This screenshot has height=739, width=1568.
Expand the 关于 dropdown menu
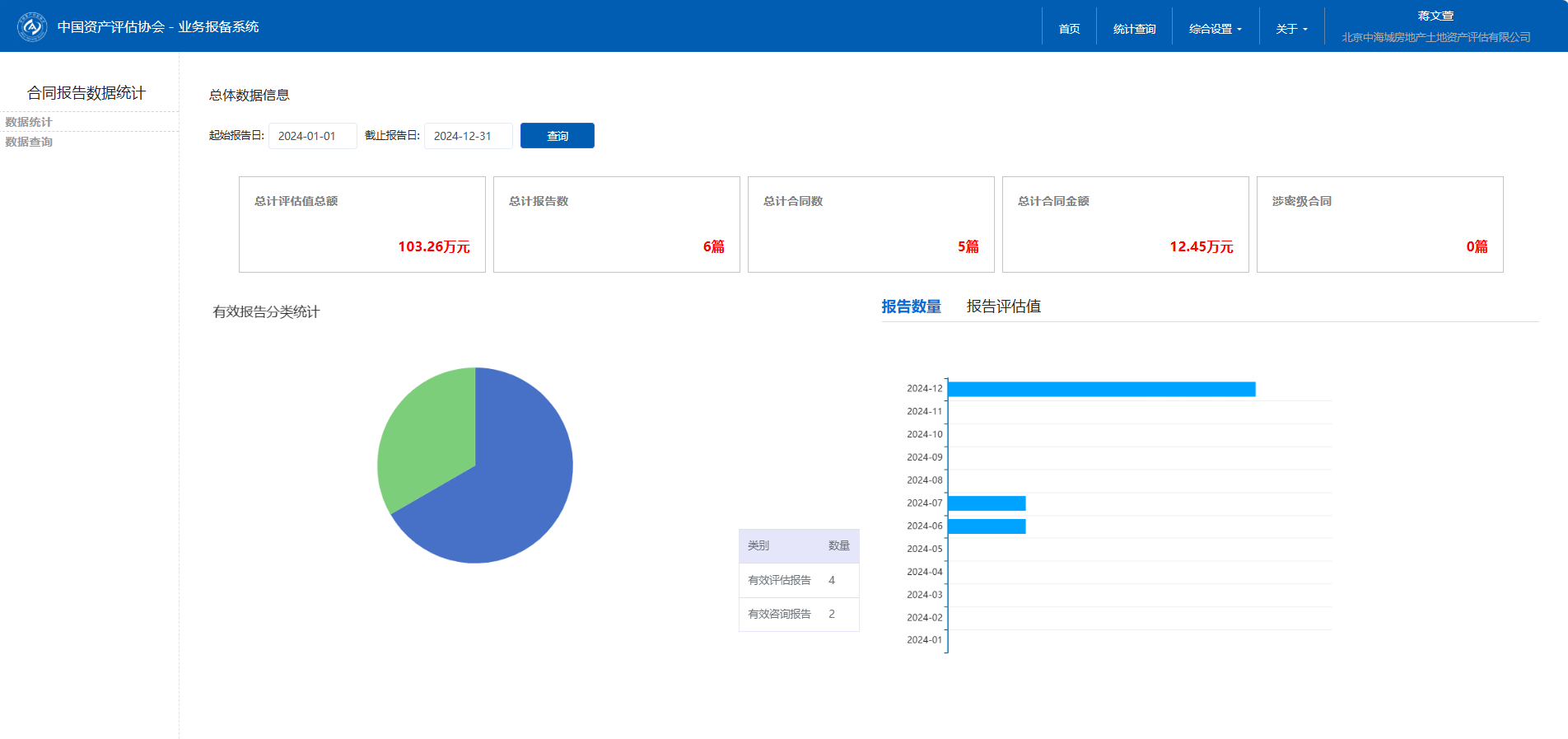pos(1291,29)
